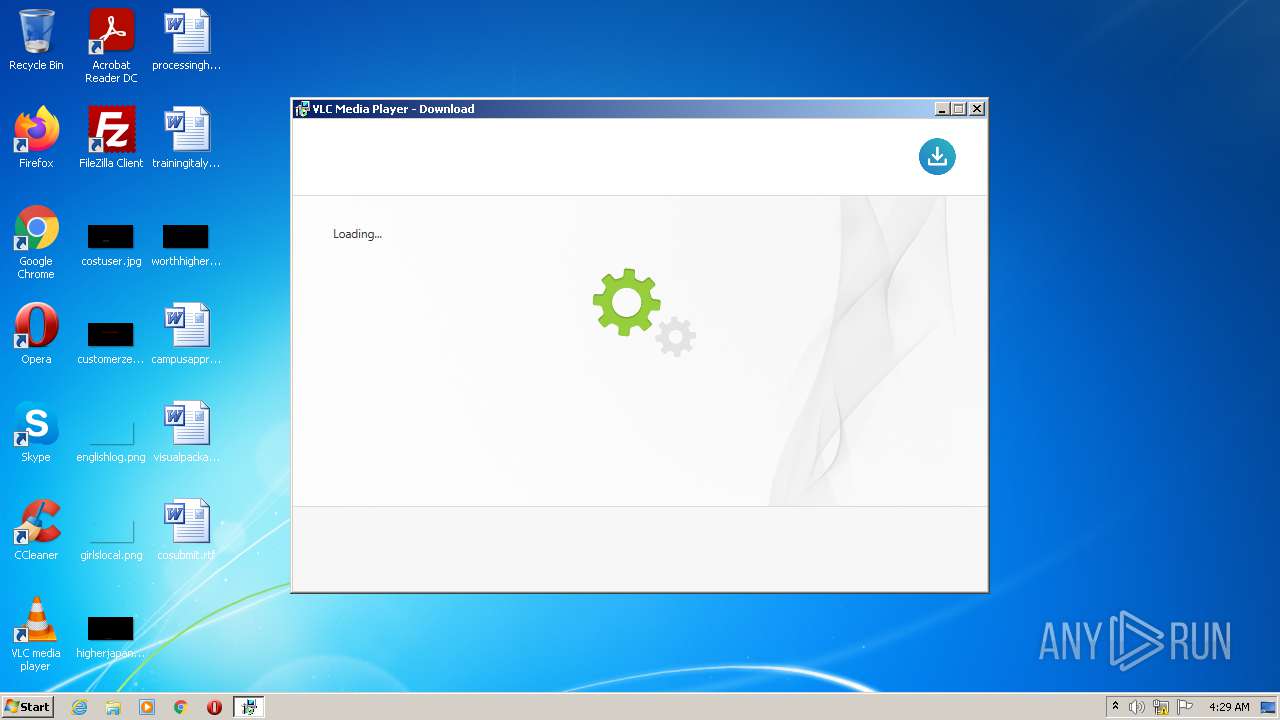Launch CCleaner desktop shortcut

[36, 530]
